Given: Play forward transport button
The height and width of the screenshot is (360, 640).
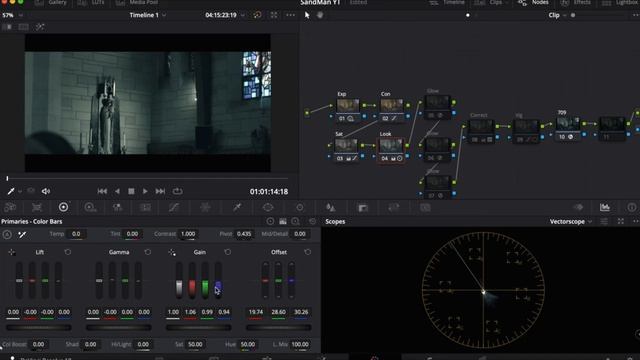Looking at the screenshot, I should pos(145,191).
